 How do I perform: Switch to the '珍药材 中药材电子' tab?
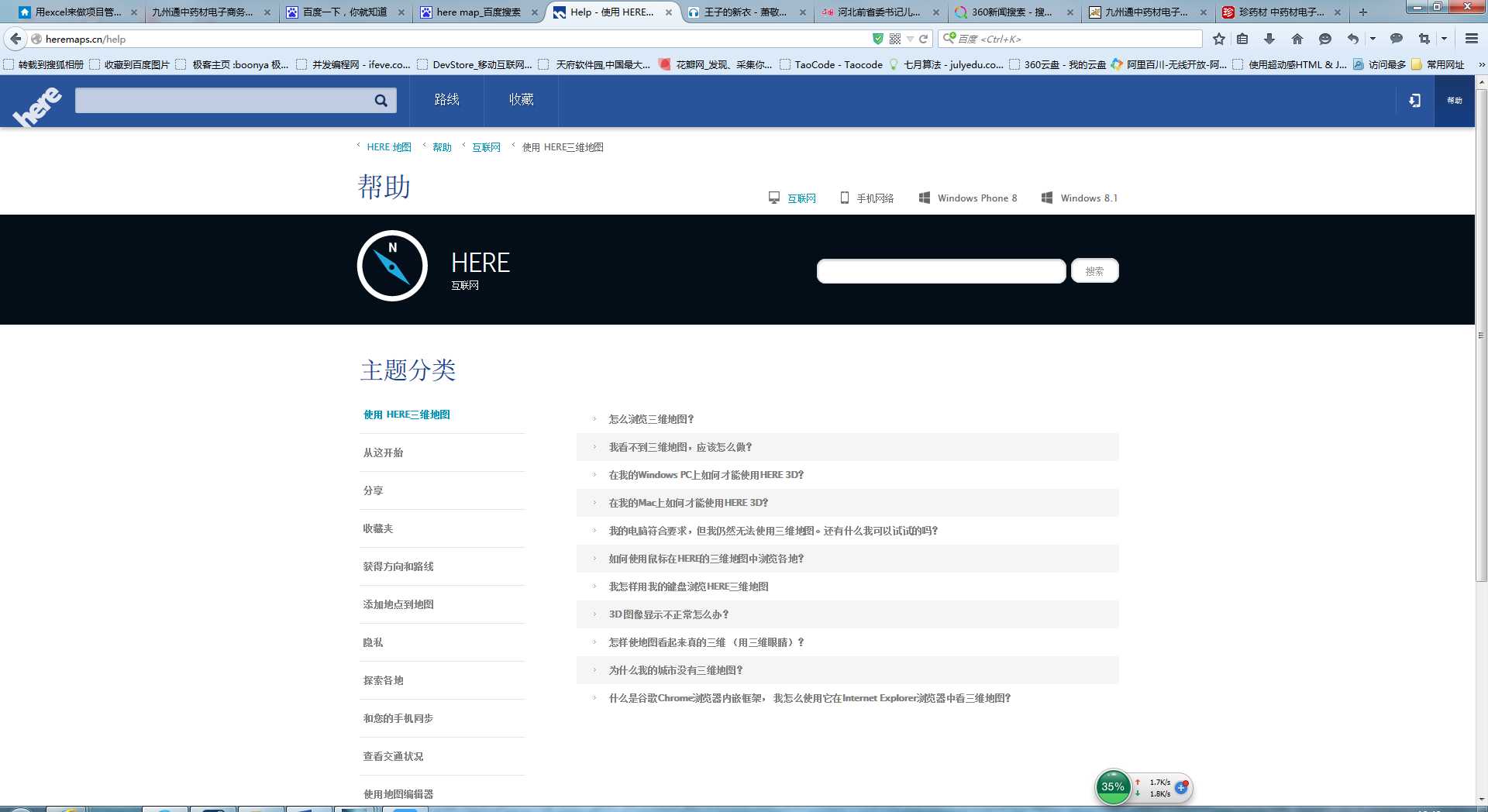(x=1280, y=12)
